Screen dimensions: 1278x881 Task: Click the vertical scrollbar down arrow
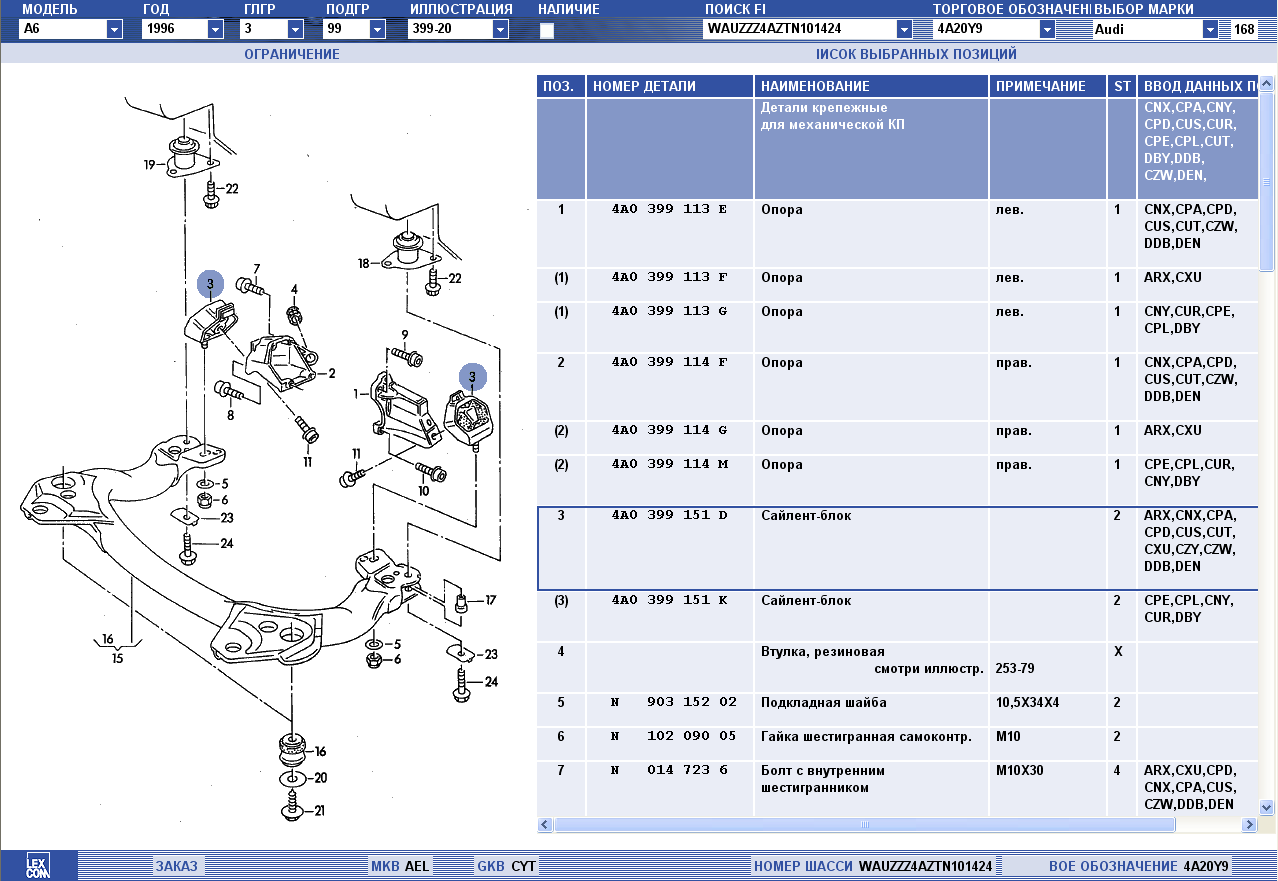tap(1267, 806)
